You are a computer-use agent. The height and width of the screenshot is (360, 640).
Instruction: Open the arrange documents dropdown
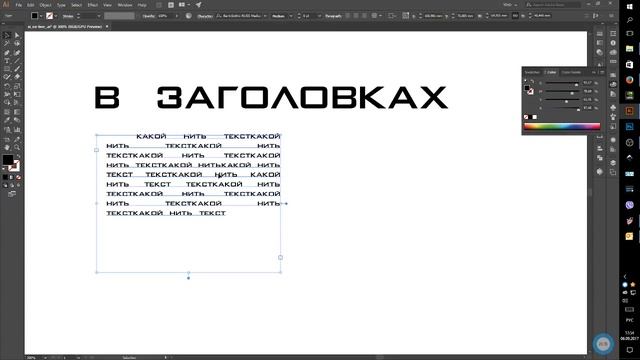coord(184,5)
